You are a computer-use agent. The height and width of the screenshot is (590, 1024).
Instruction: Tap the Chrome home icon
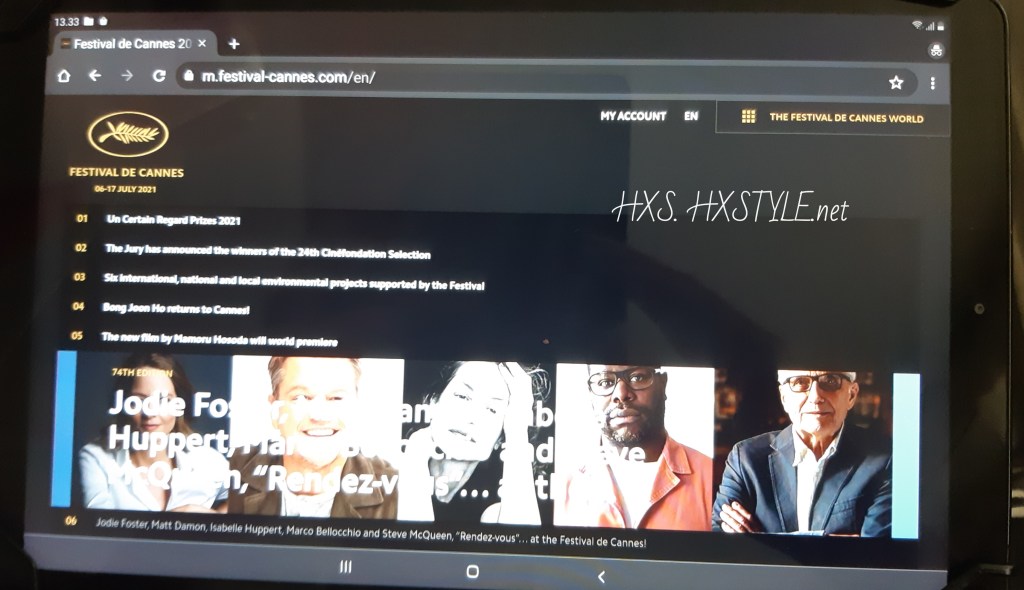coord(64,76)
